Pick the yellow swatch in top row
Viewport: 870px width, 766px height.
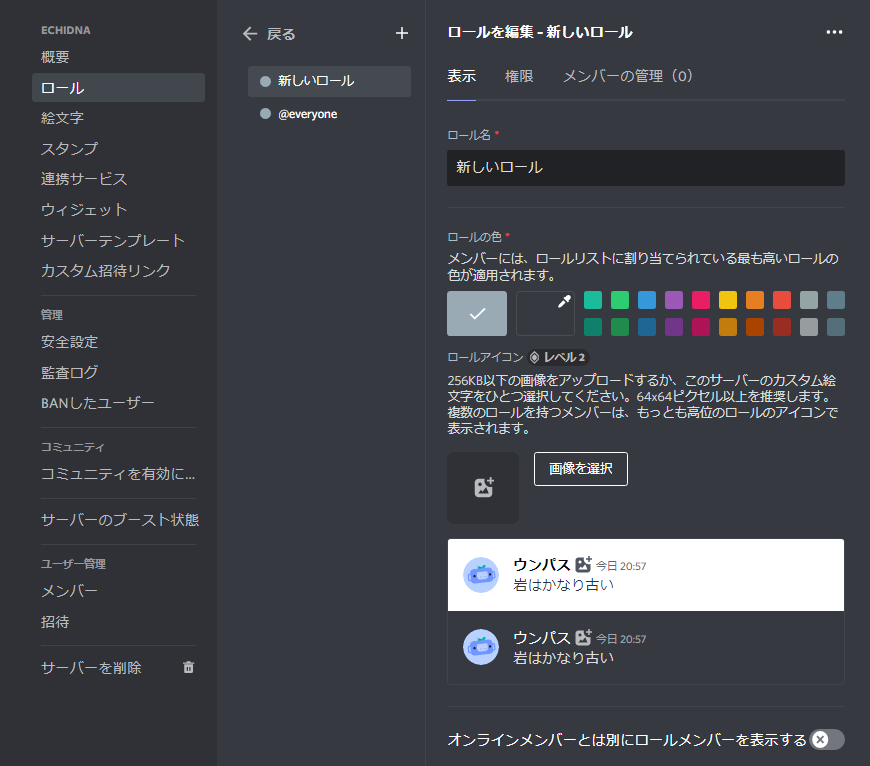728,300
